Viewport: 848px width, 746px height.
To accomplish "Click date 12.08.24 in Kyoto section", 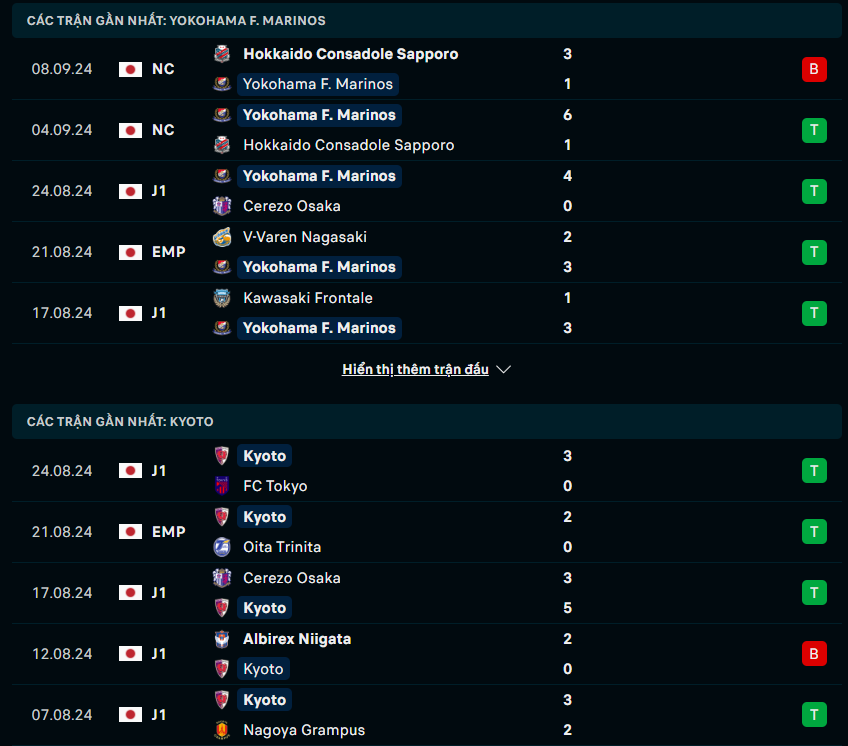I will tap(62, 654).
